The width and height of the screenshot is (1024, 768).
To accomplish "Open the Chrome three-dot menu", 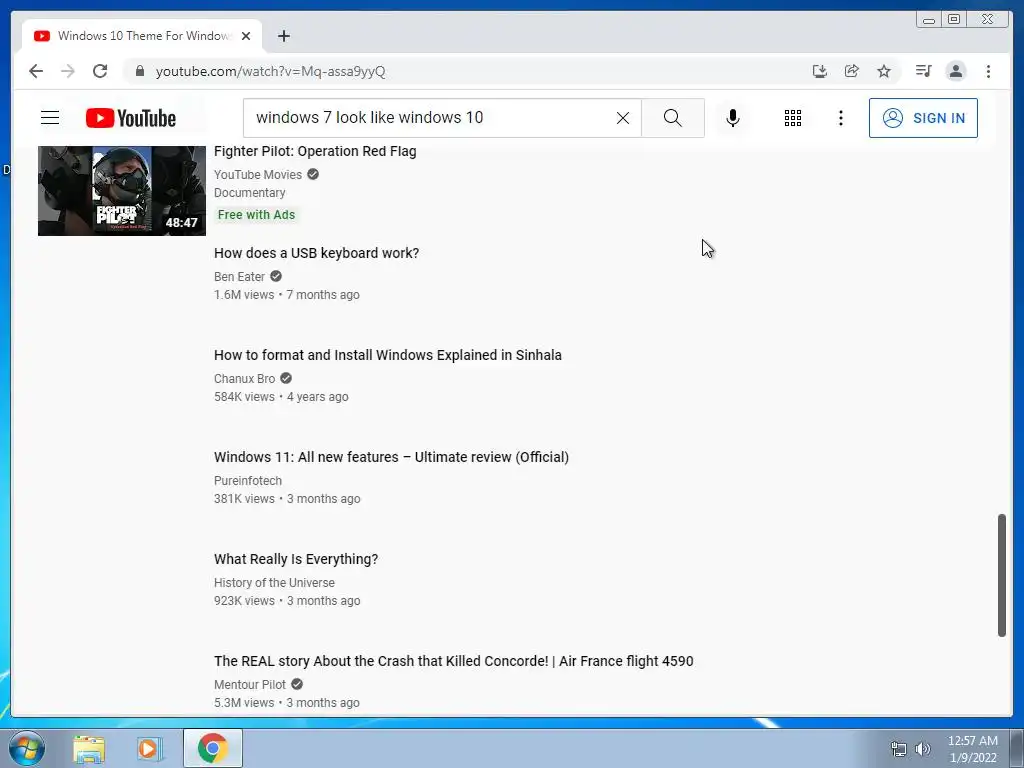I will pyautogui.click(x=988, y=71).
